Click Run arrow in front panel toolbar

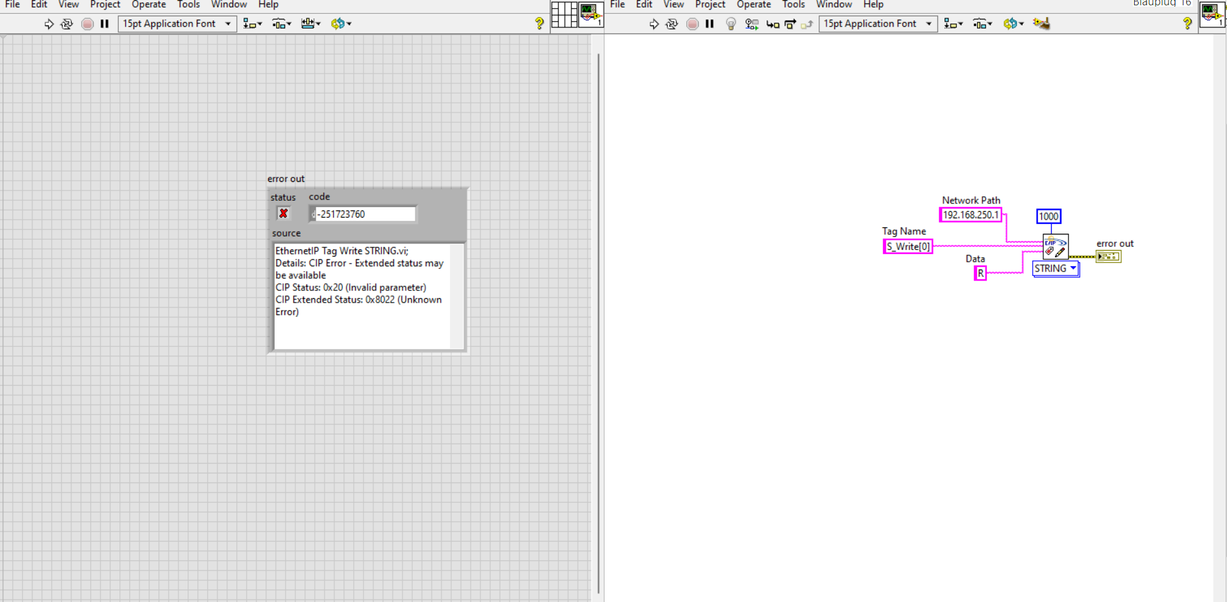[x=49, y=24]
